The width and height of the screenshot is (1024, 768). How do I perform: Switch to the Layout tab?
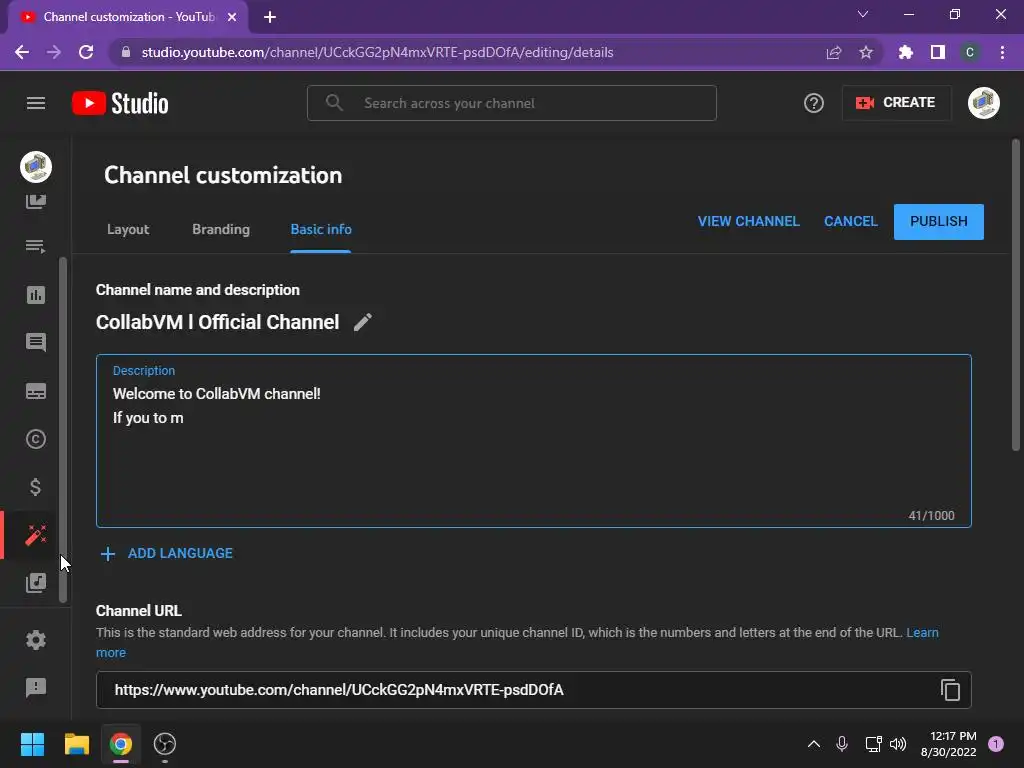point(128,229)
